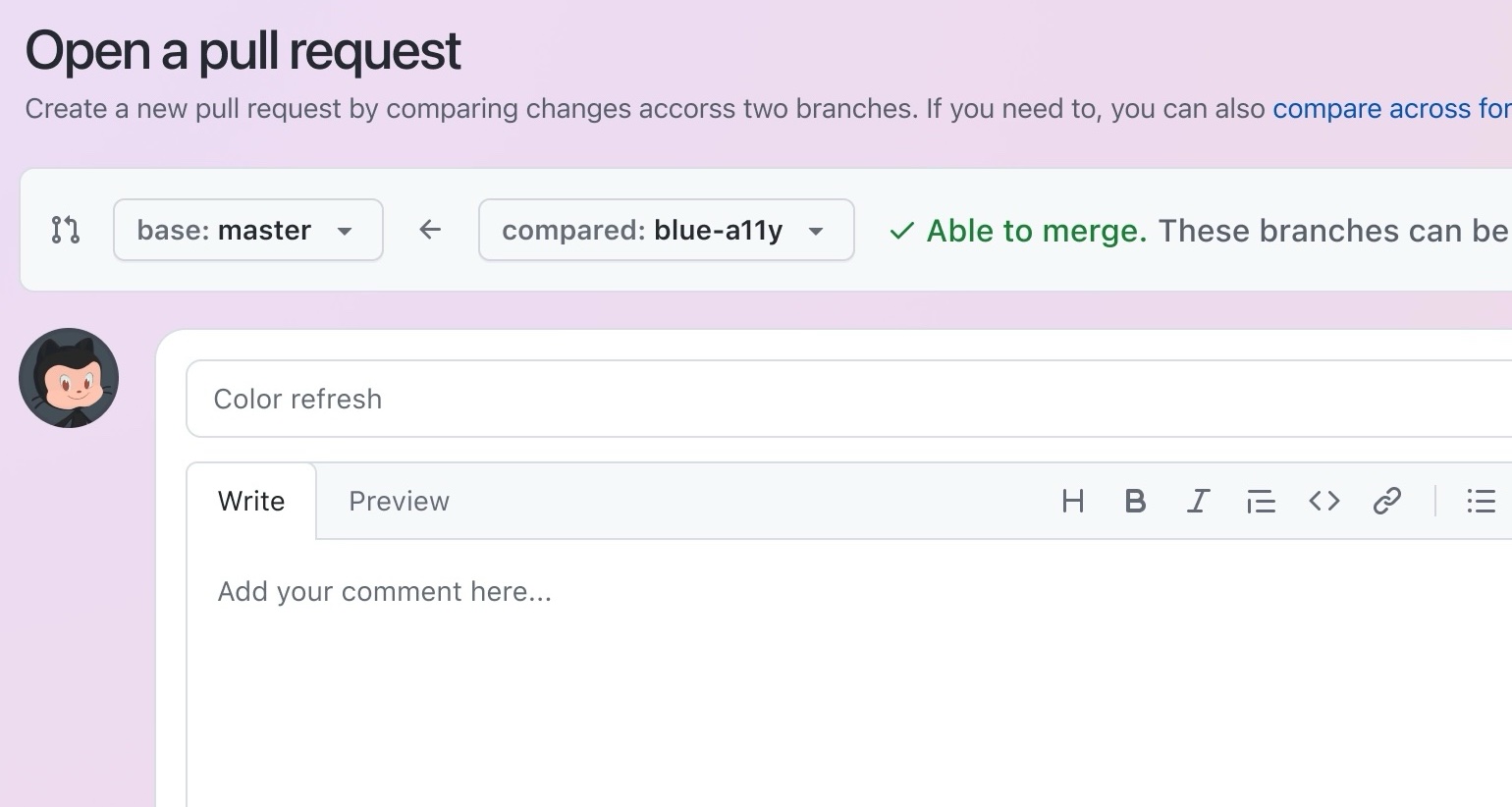Insert a hyperlink into the comment
This screenshot has height=807, width=1512.
point(1386,501)
